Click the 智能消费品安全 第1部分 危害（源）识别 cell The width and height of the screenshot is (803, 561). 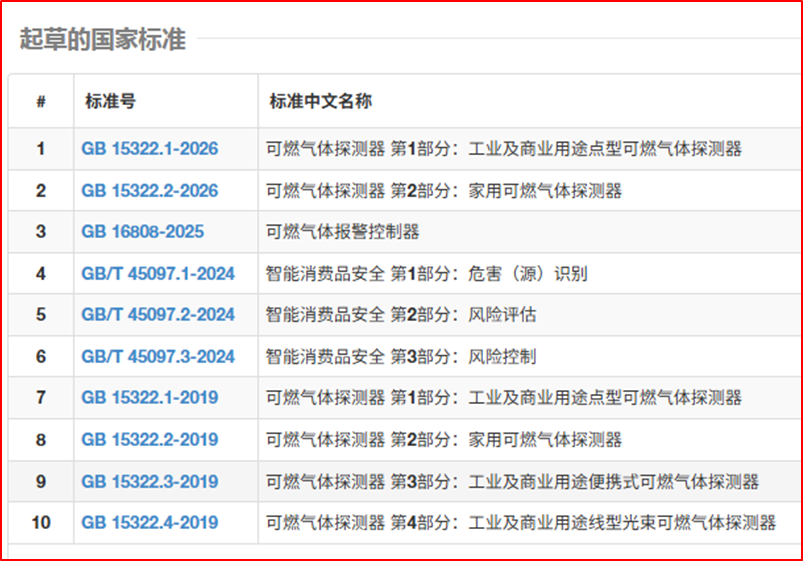click(x=426, y=273)
